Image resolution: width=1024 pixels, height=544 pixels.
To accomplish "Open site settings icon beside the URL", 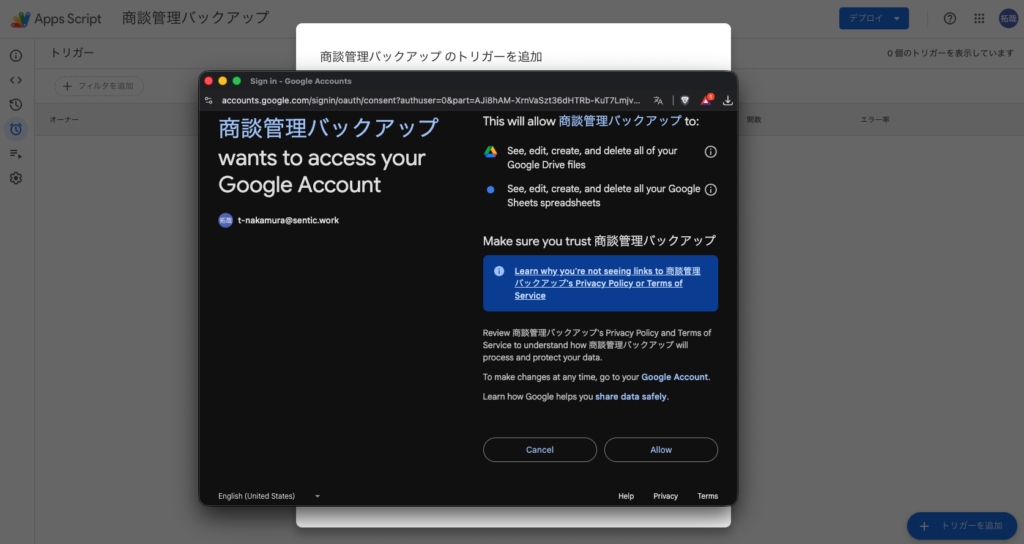I will [x=209, y=100].
